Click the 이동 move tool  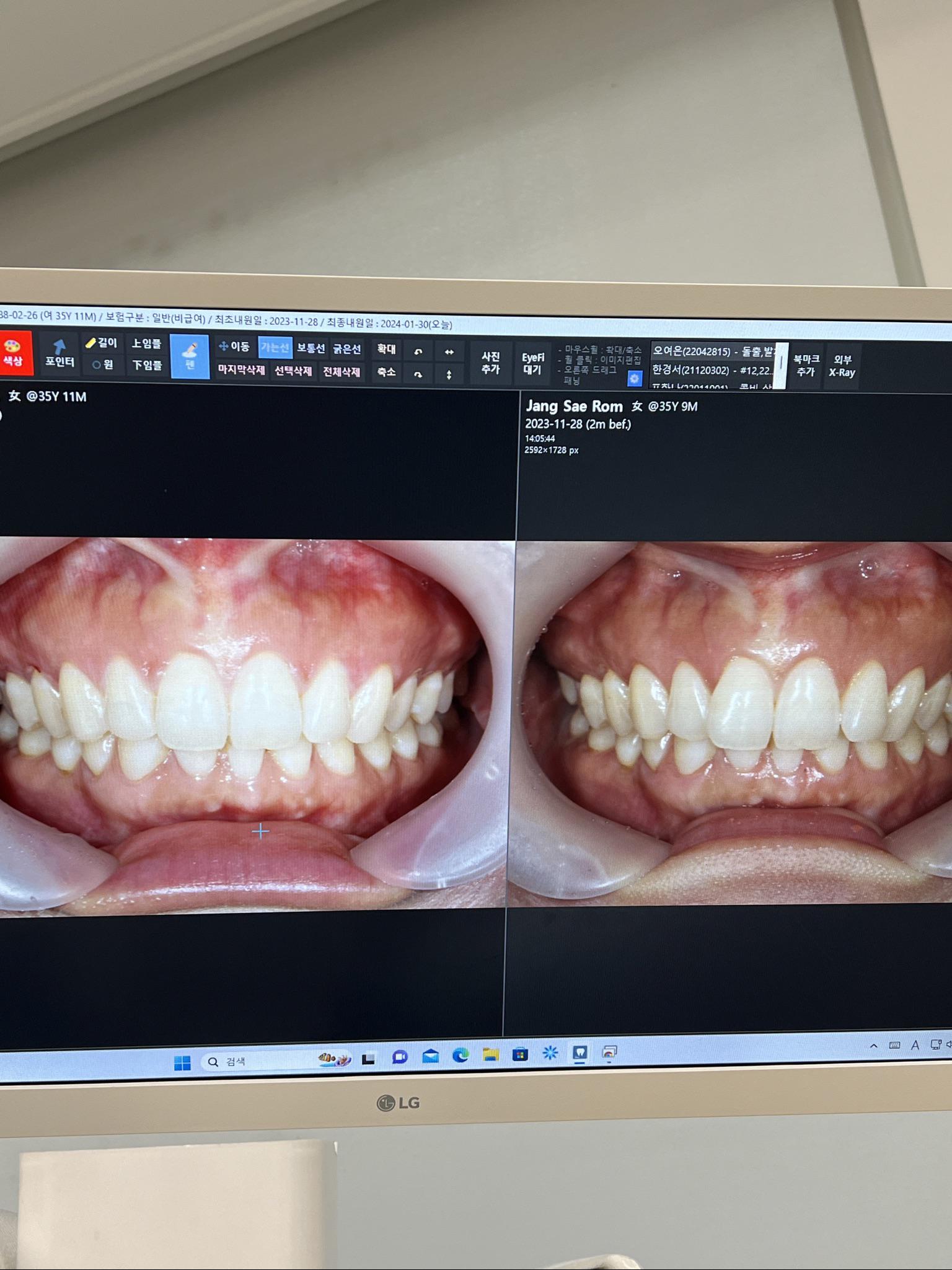click(235, 346)
